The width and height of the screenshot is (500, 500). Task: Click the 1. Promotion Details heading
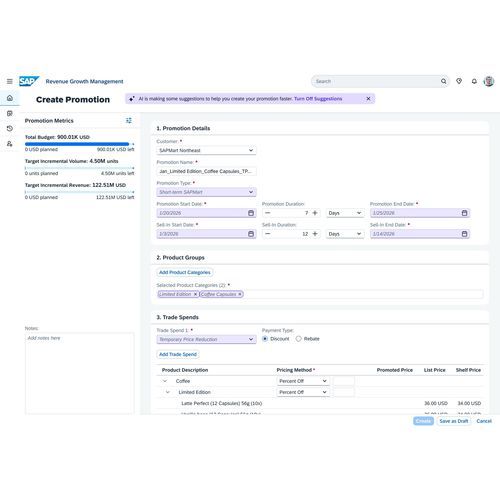click(x=183, y=128)
